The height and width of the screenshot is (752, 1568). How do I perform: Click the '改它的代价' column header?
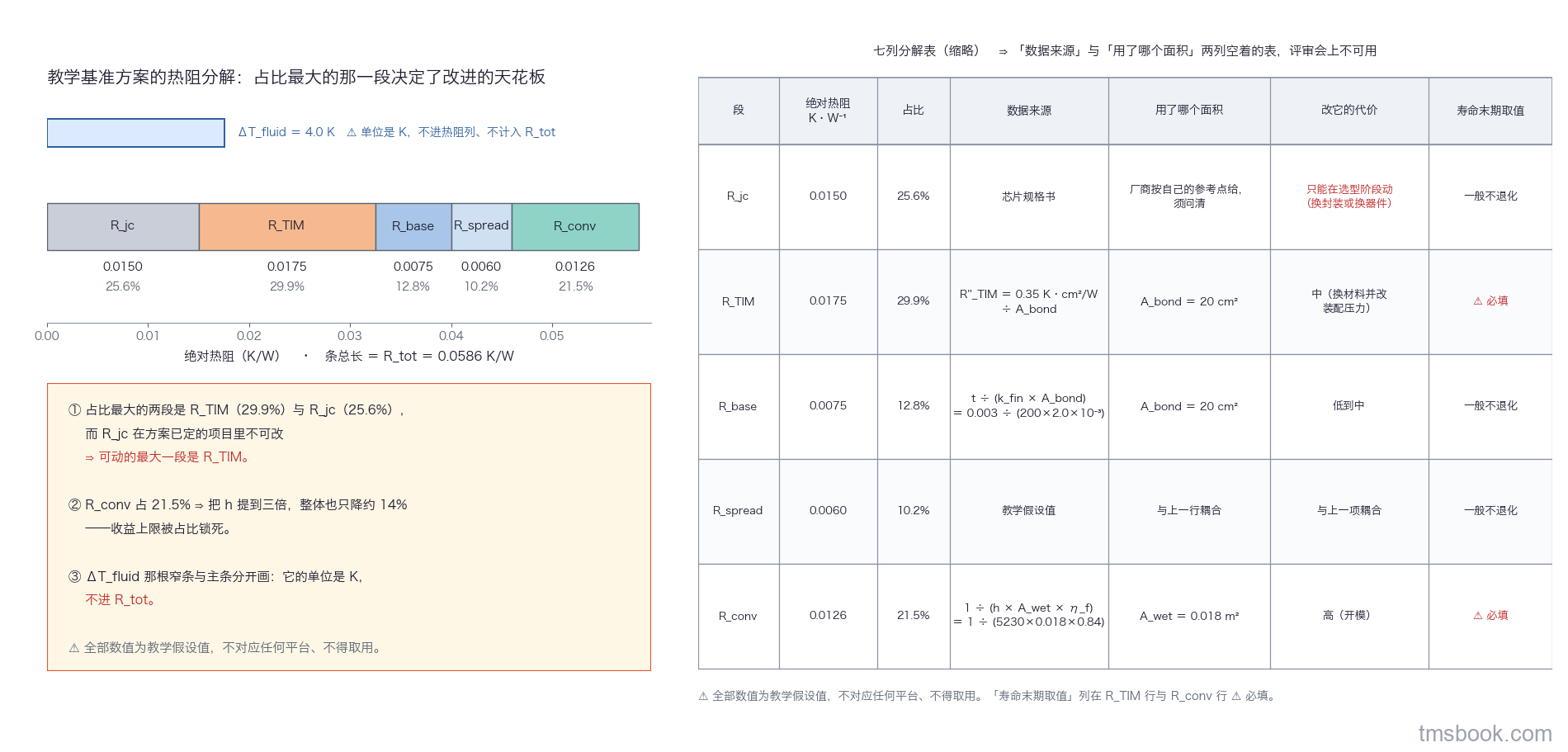1349,111
